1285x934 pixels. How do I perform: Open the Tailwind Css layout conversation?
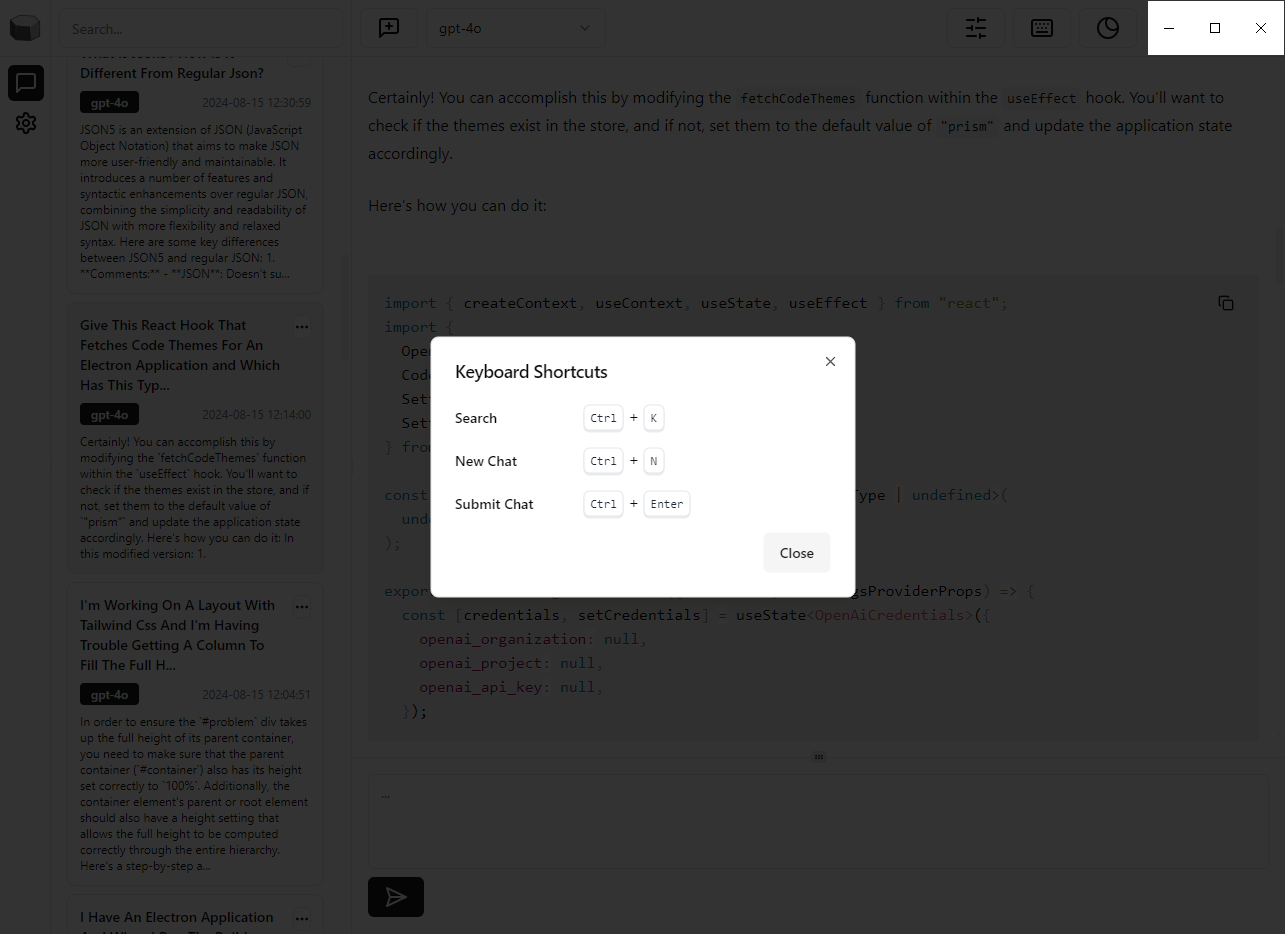[180, 635]
